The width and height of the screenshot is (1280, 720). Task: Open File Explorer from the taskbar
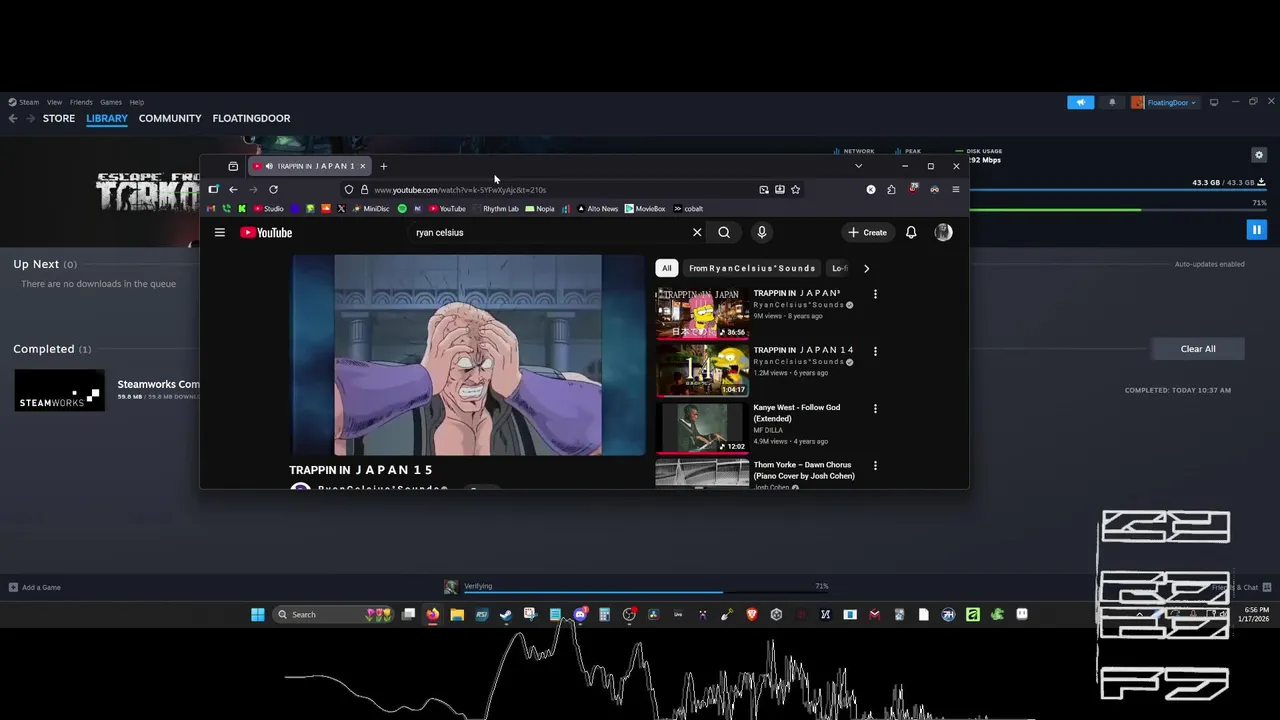point(457,614)
